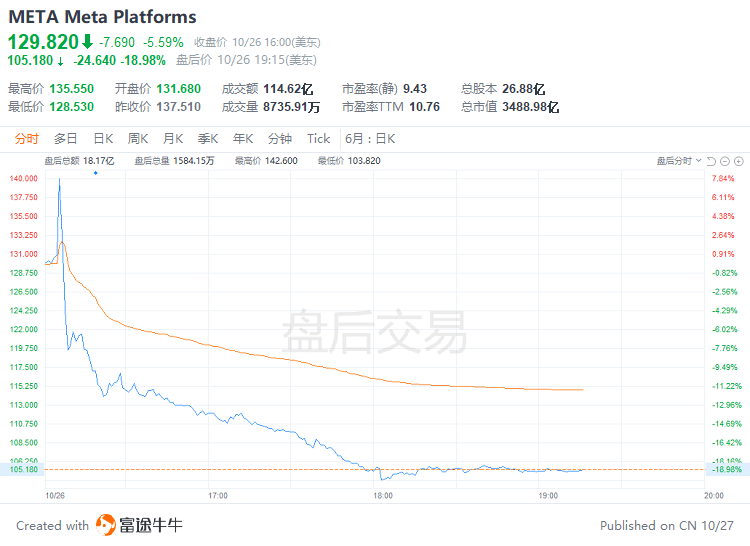750x546 pixels.
Task: Click the 10/26 date axis label
Action: 55,495
